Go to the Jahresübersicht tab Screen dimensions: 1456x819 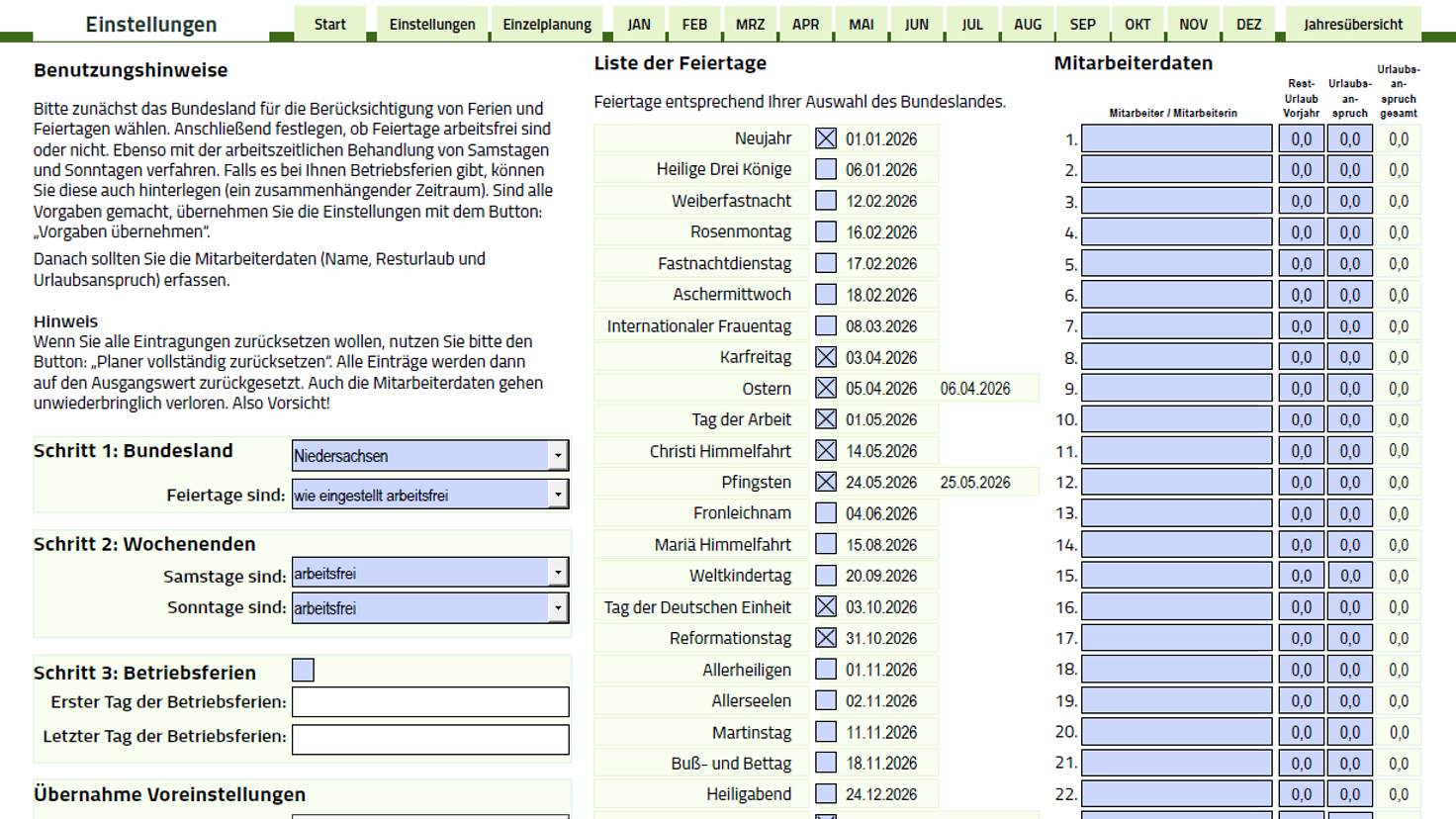[1352, 24]
